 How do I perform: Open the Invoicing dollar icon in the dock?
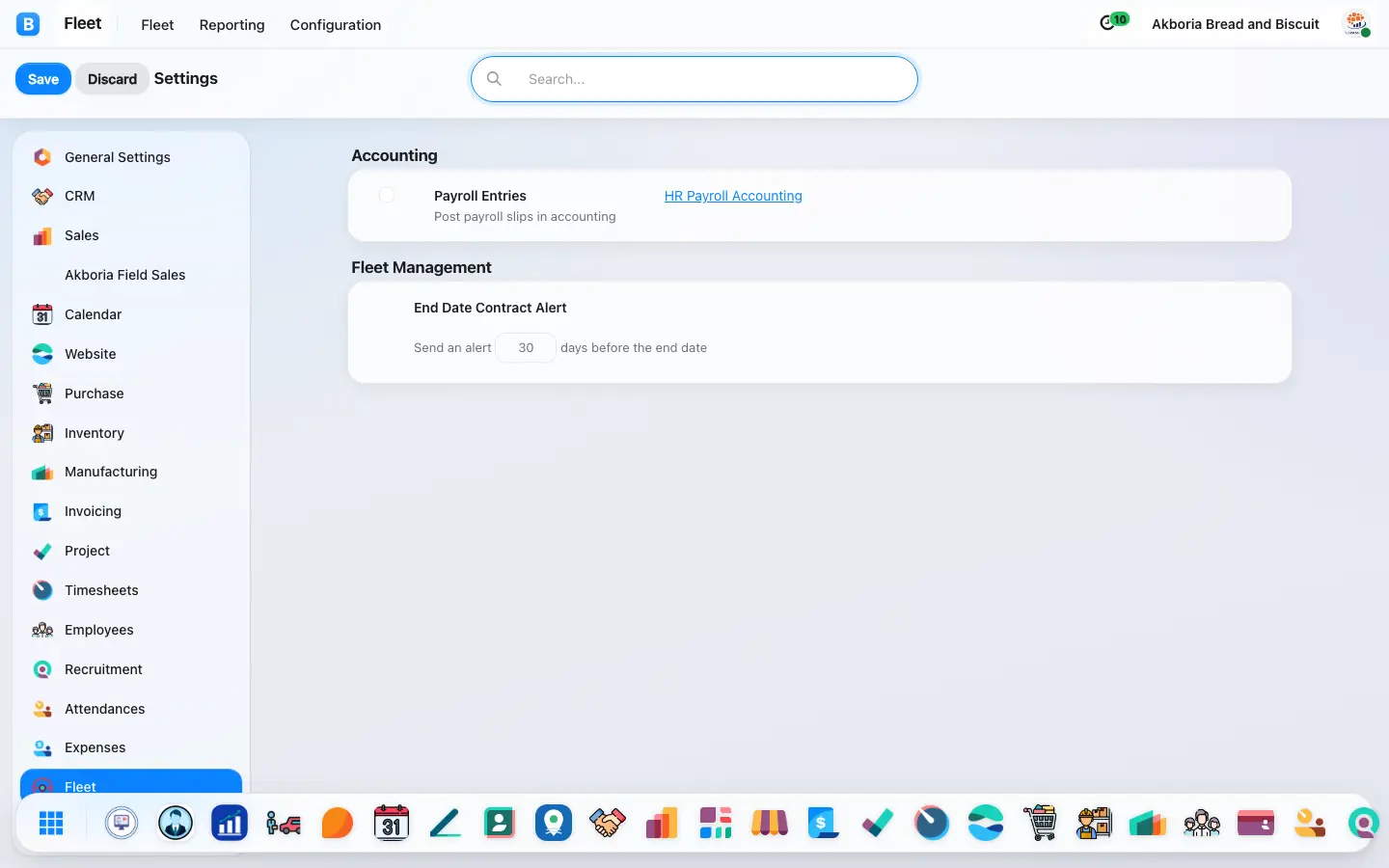tap(824, 823)
